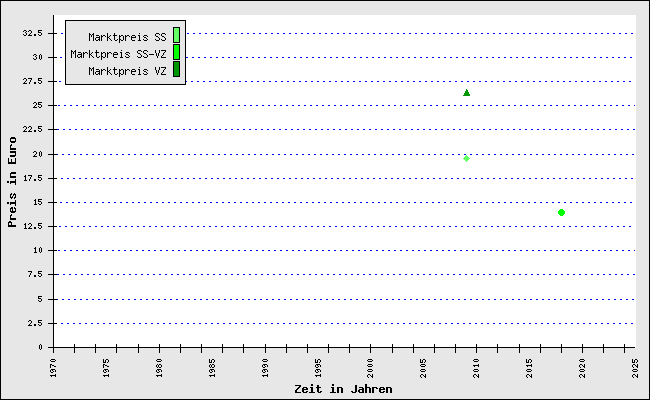Click the y-axis value 17.5
The image size is (650, 400).
[x=32, y=178]
